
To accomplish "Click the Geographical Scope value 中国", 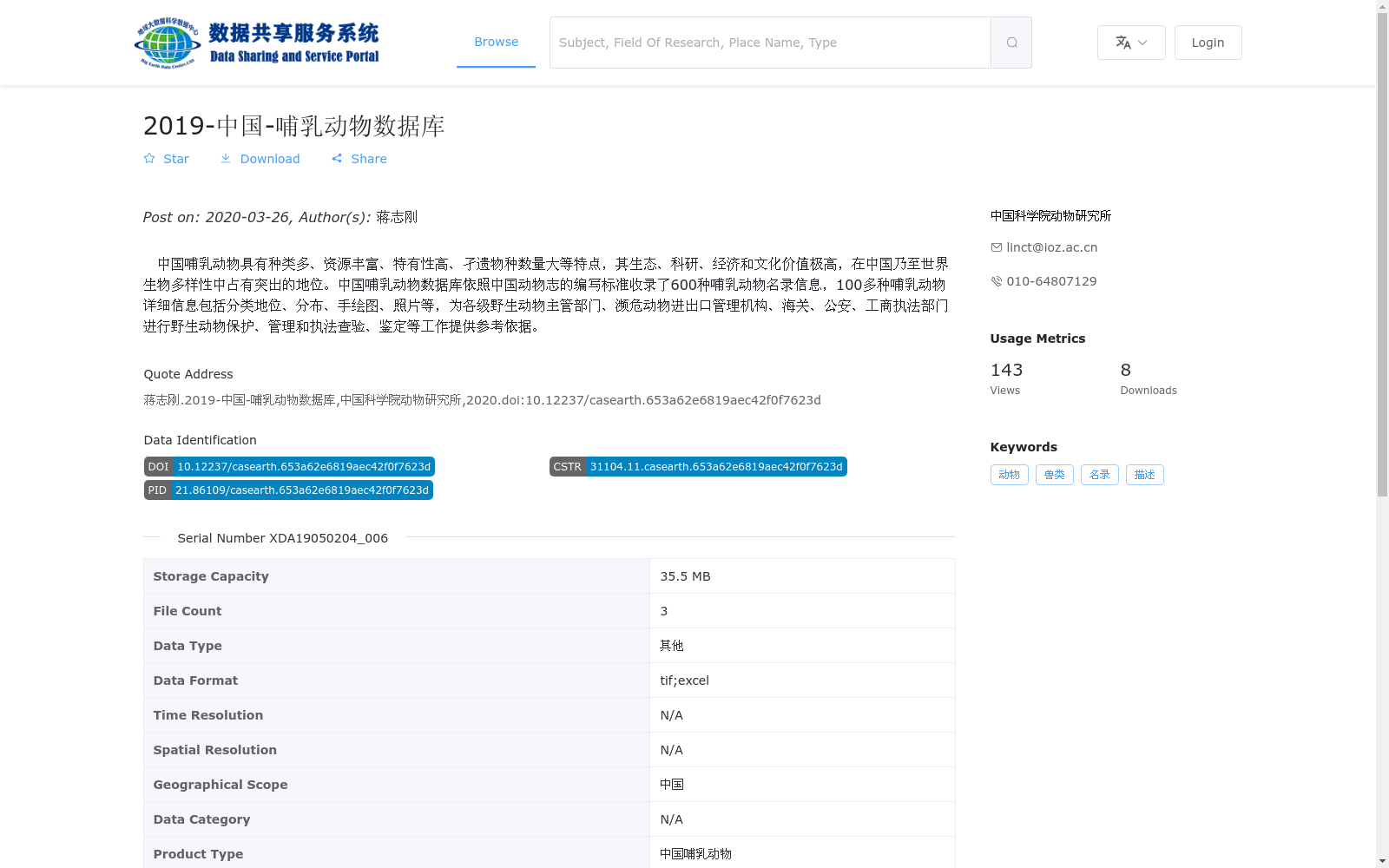I will [x=672, y=785].
